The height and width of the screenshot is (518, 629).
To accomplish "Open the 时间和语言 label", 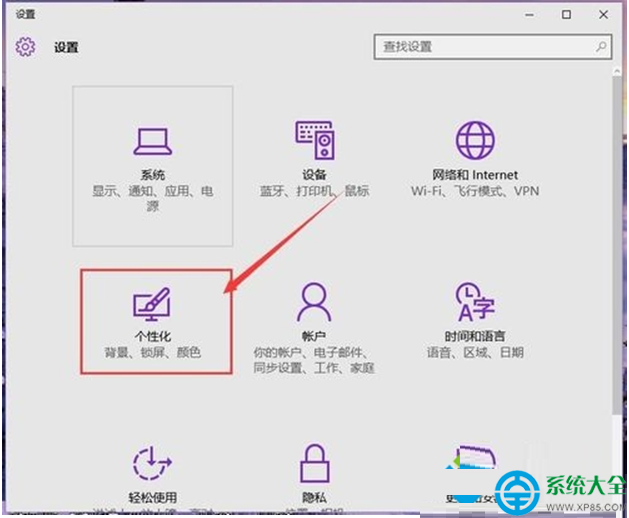I will 475,337.
